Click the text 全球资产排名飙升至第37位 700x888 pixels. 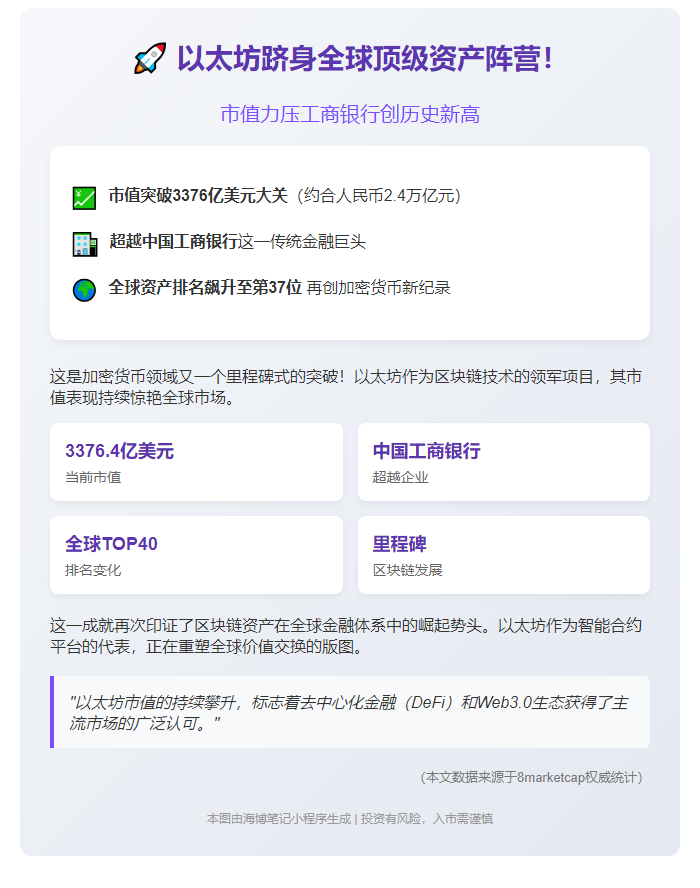tap(205, 288)
